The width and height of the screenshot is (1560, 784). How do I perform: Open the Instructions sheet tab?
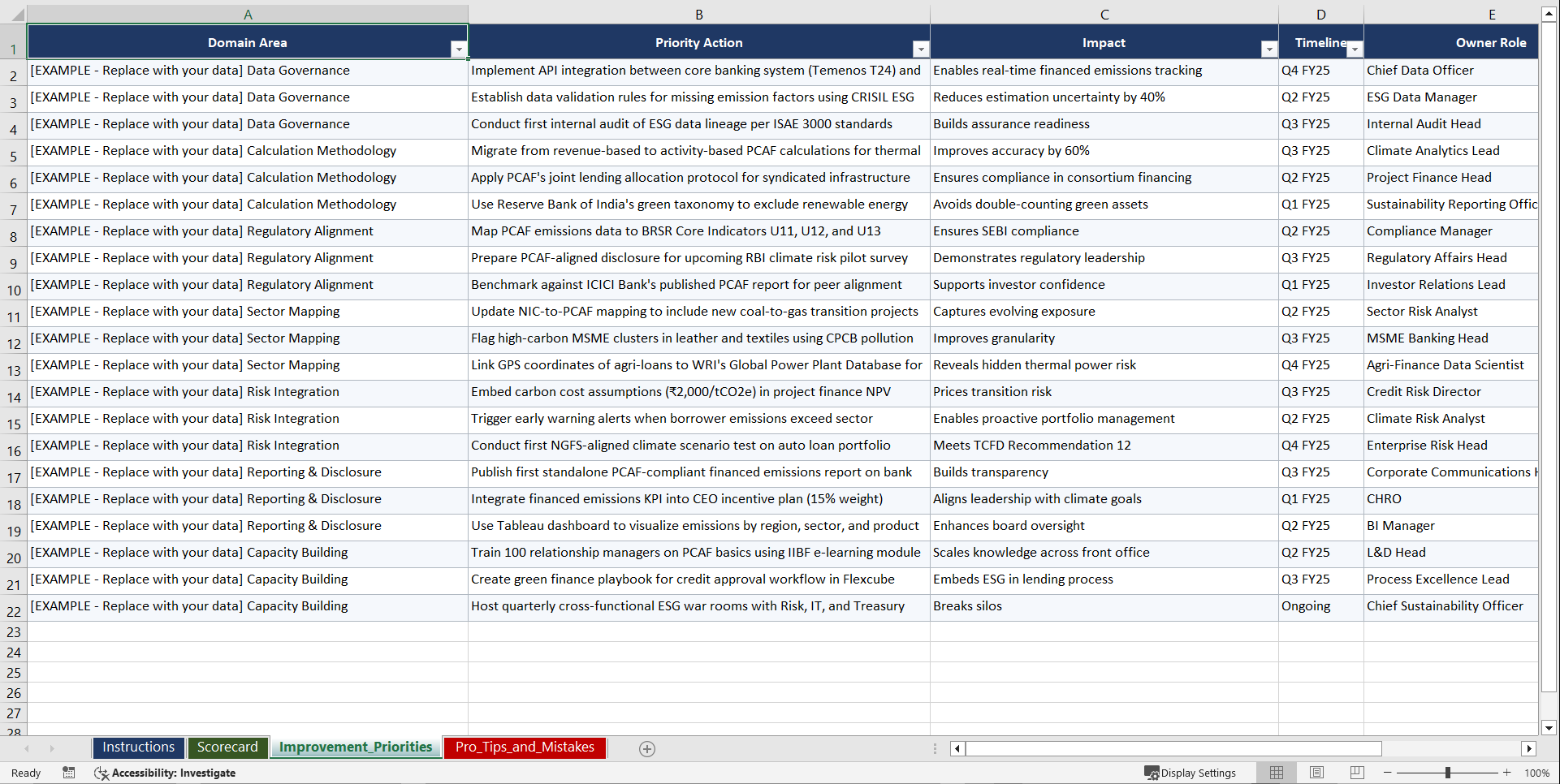pyautogui.click(x=138, y=747)
